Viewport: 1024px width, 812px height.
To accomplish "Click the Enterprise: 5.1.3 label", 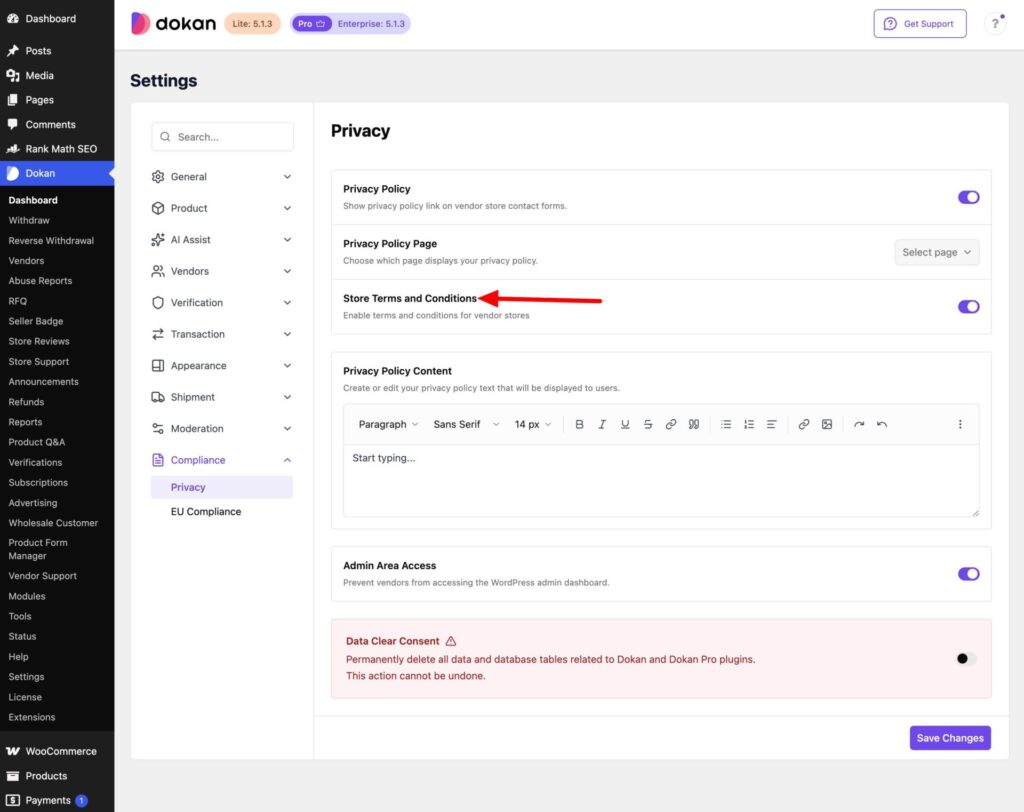I will pos(371,24).
